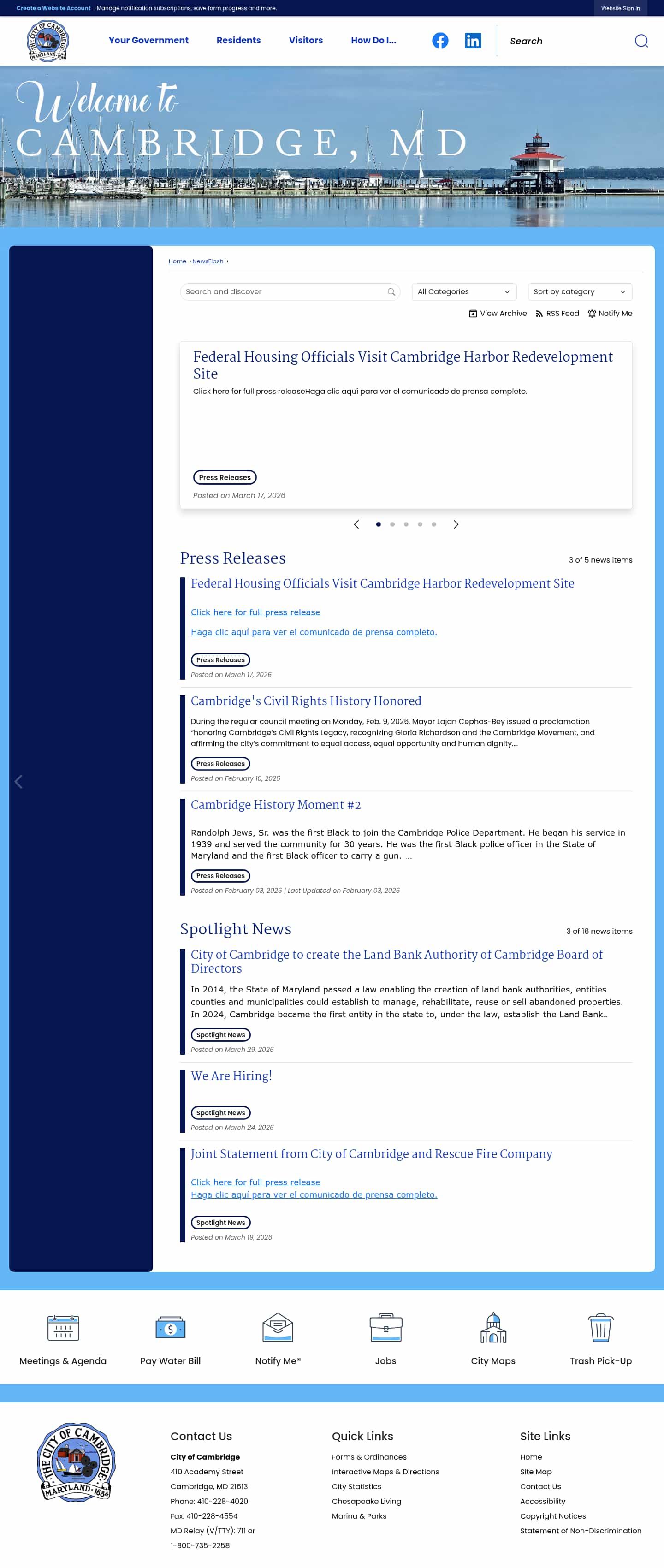Image resolution: width=664 pixels, height=1568 pixels.
Task: Open the RSS Feed link
Action: point(557,313)
